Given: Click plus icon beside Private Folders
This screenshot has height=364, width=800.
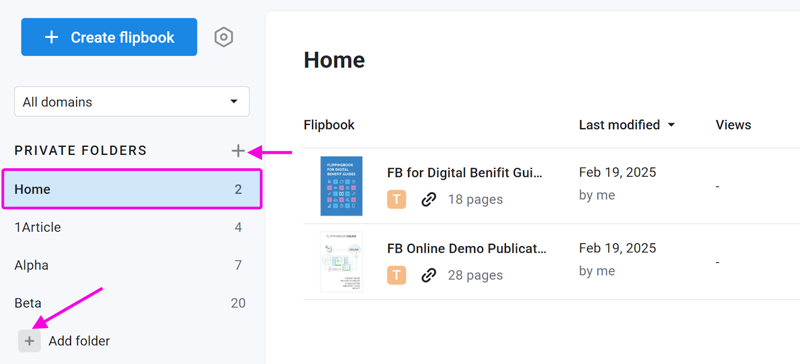Looking at the screenshot, I should click(x=238, y=151).
